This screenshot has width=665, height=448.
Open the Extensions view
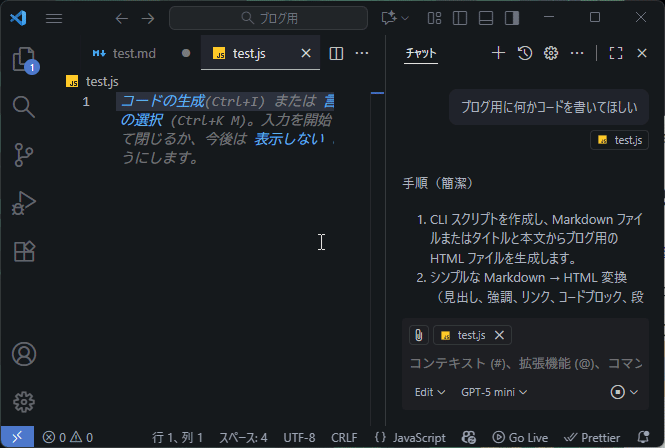24,251
